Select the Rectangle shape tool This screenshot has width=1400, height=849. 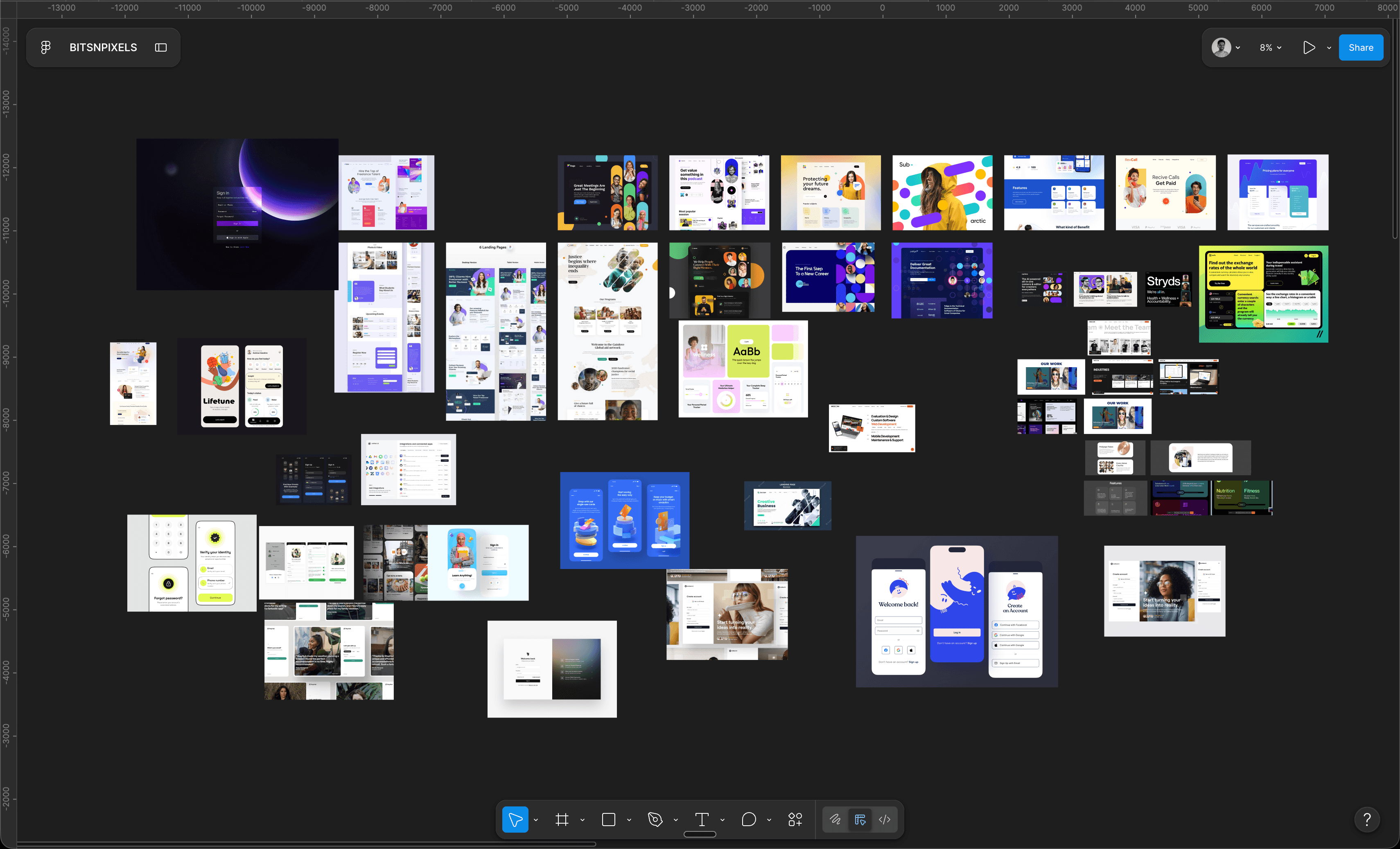coord(609,820)
